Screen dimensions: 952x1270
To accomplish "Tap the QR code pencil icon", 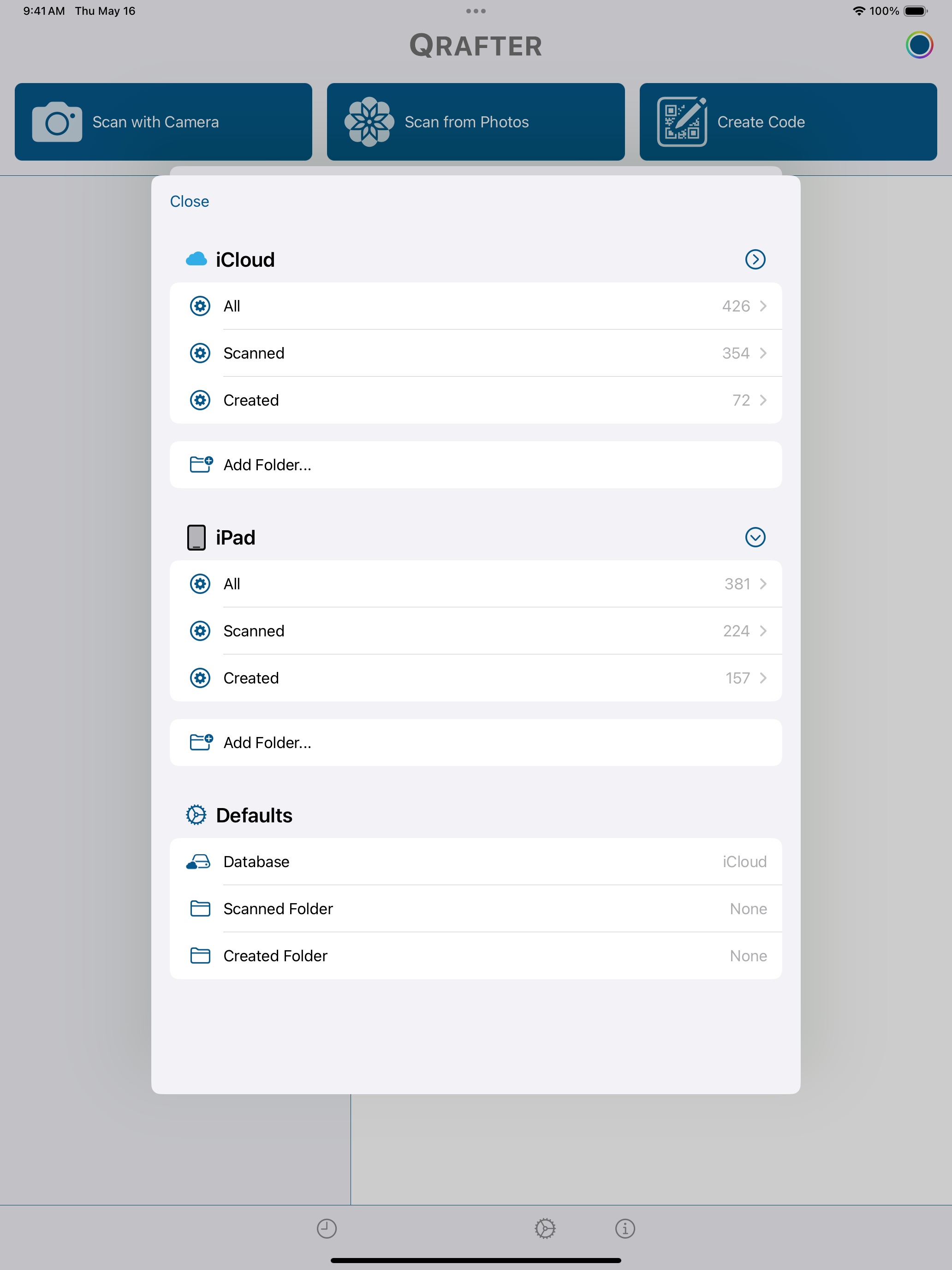I will click(x=682, y=122).
